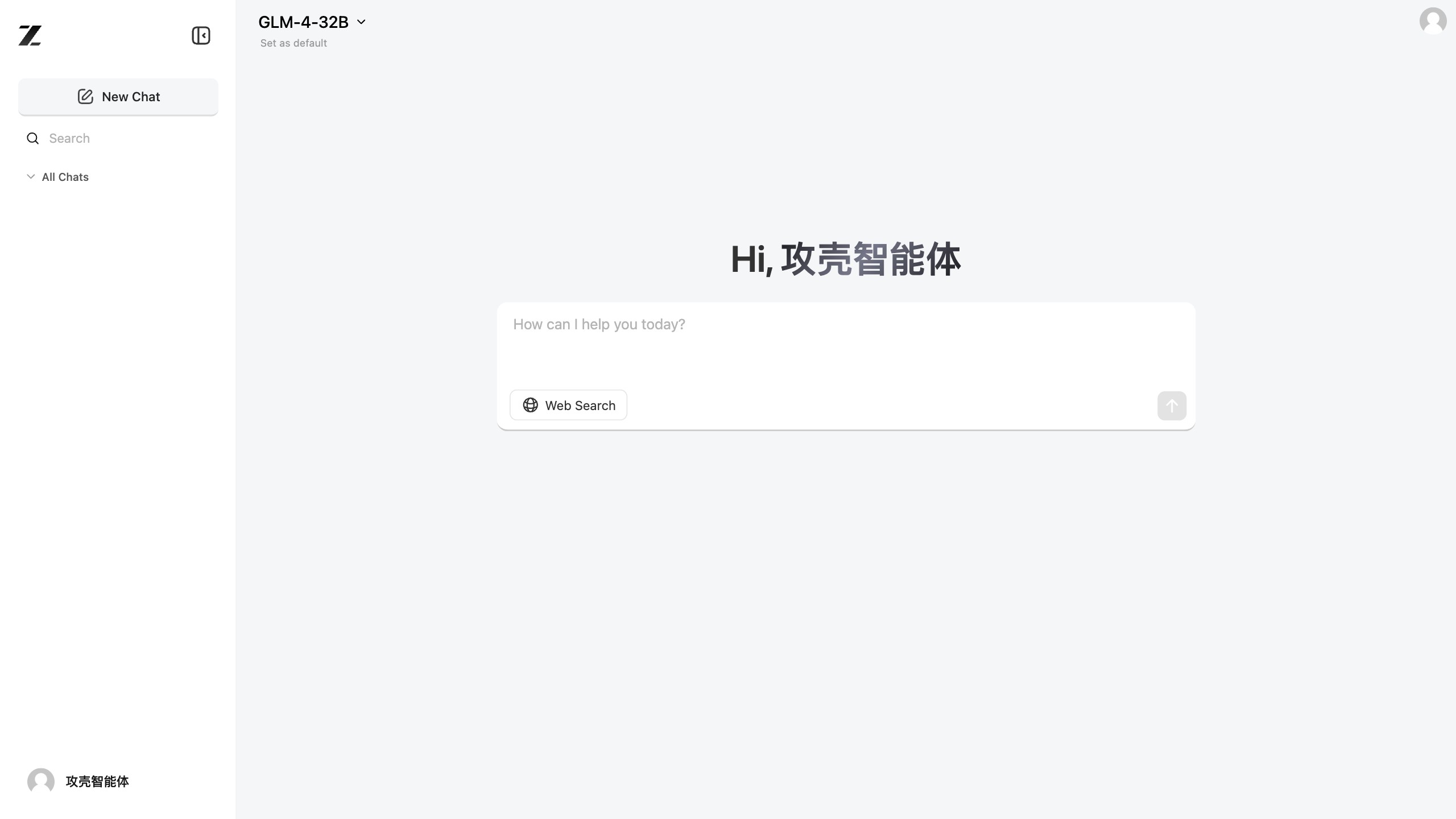Select the New Chat pencil icon

pyautogui.click(x=85, y=96)
